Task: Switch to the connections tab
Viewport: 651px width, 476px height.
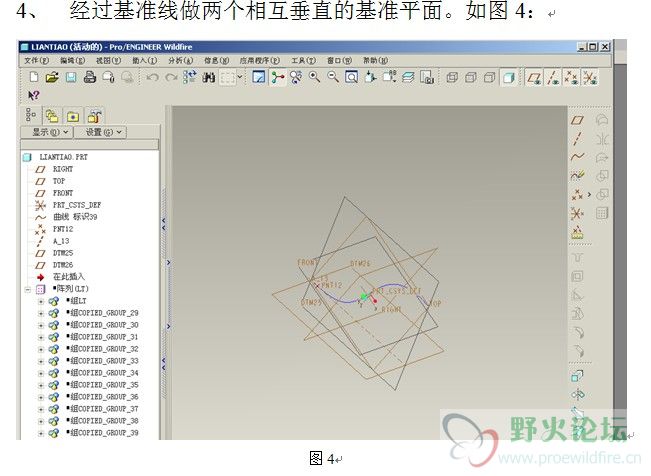Action: point(94,116)
